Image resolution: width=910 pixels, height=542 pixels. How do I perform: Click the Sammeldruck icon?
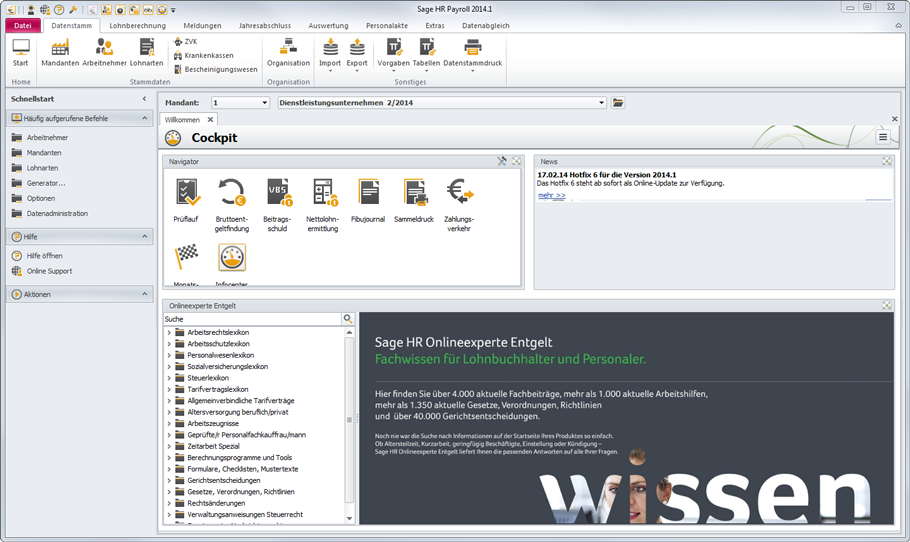pyautogui.click(x=414, y=194)
